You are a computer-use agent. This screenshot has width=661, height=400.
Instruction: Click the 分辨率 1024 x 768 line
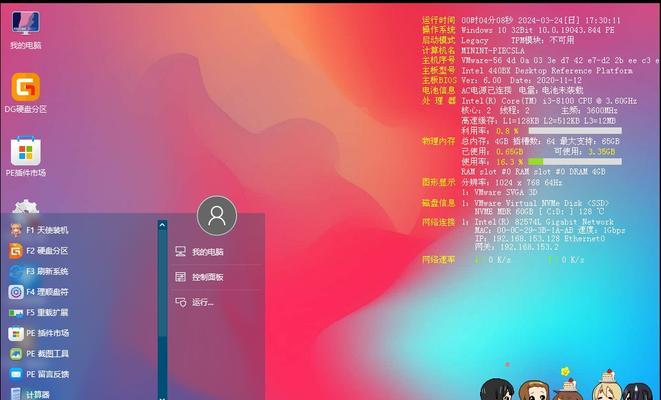[x=512, y=183]
